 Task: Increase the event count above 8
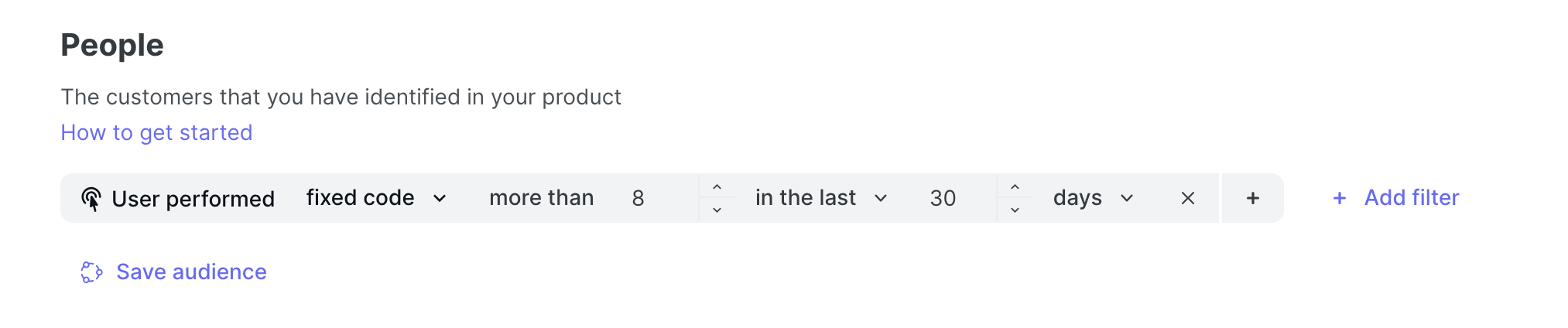(717, 187)
